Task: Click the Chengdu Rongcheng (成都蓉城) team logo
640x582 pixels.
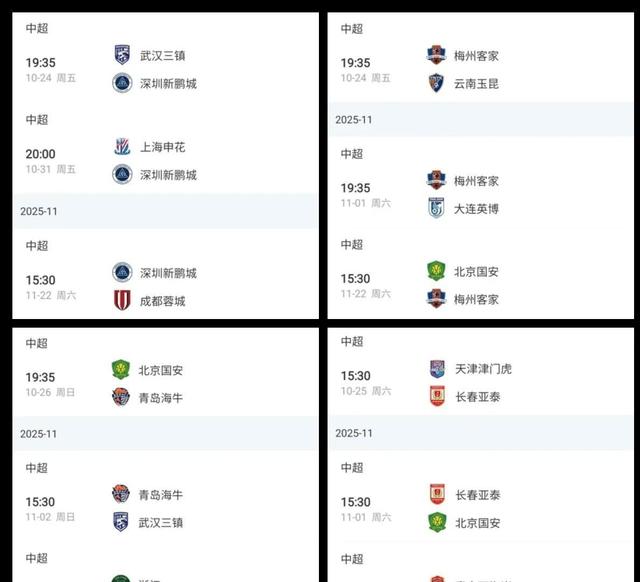Action: pyautogui.click(x=122, y=300)
